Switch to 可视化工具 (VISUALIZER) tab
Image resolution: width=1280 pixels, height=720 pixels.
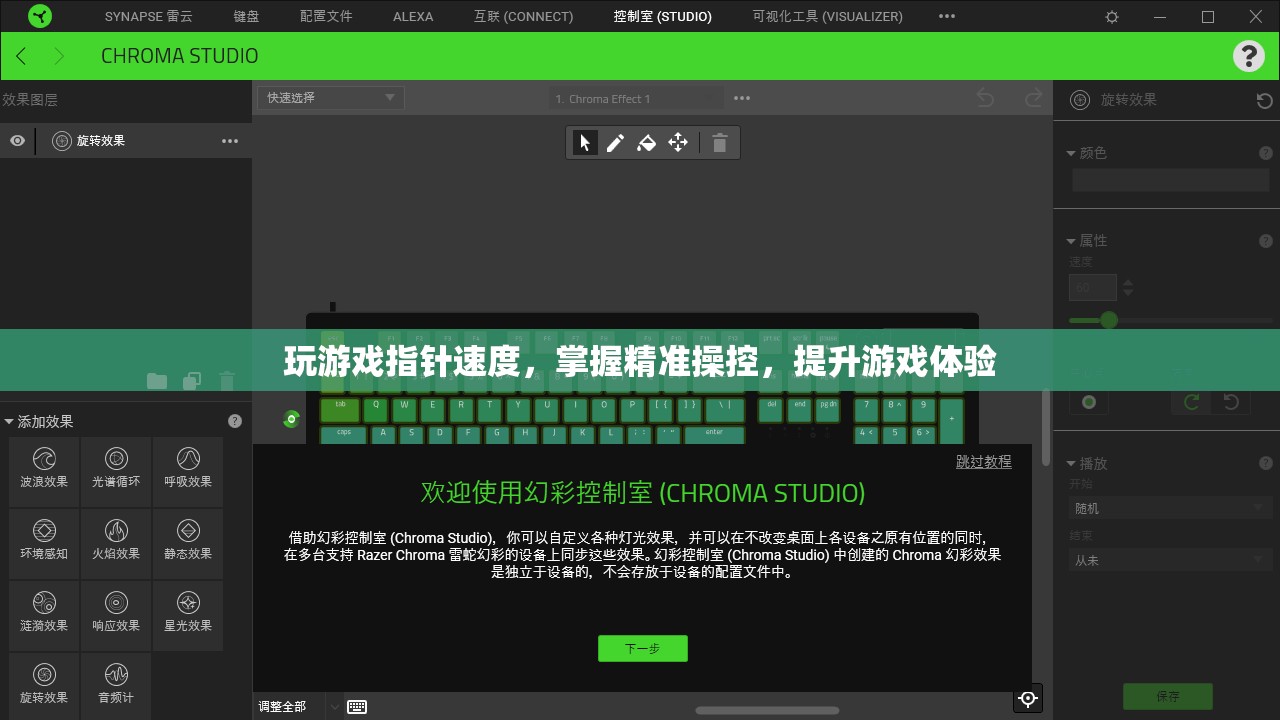pos(827,17)
